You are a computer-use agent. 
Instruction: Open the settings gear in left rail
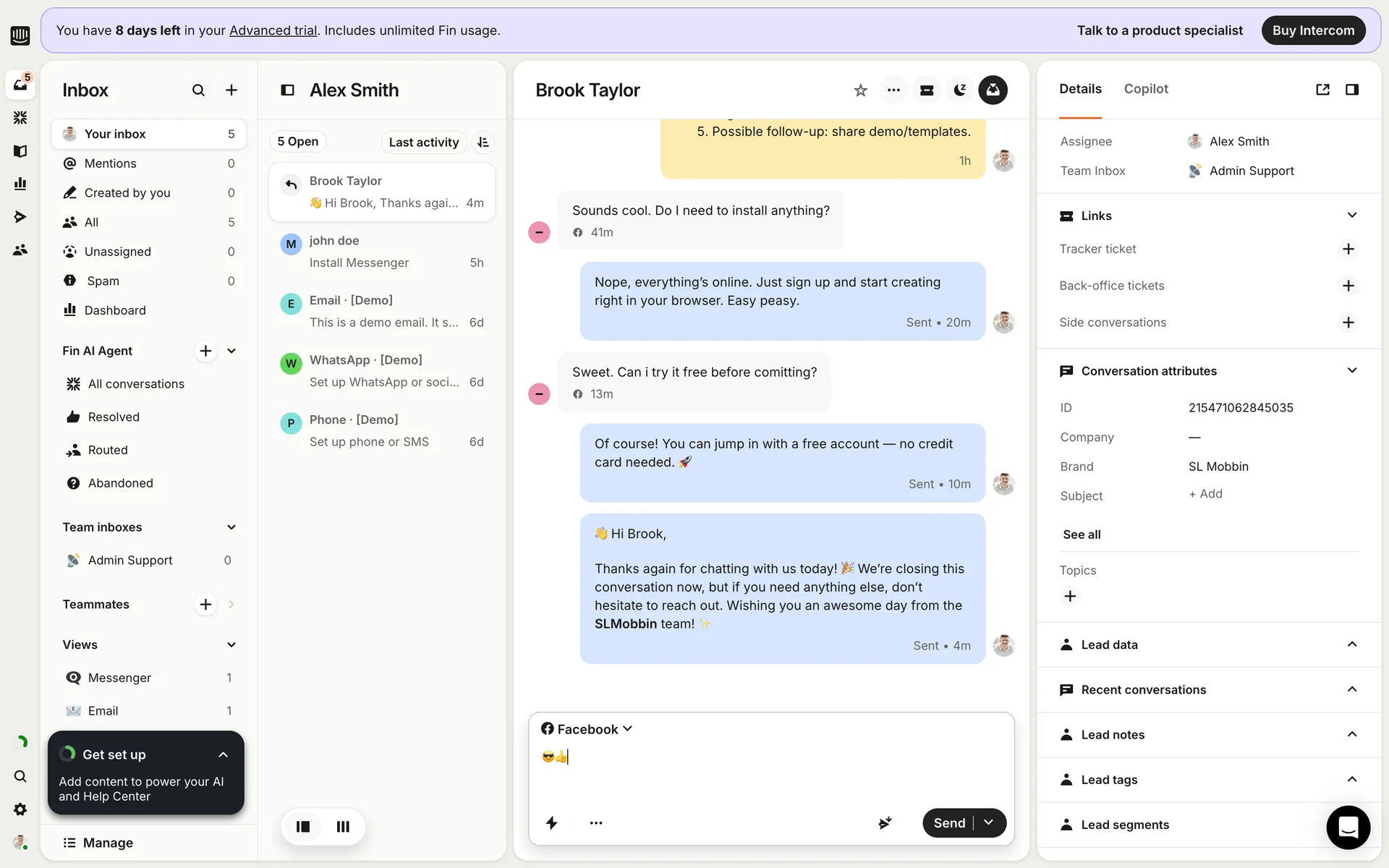tap(20, 809)
